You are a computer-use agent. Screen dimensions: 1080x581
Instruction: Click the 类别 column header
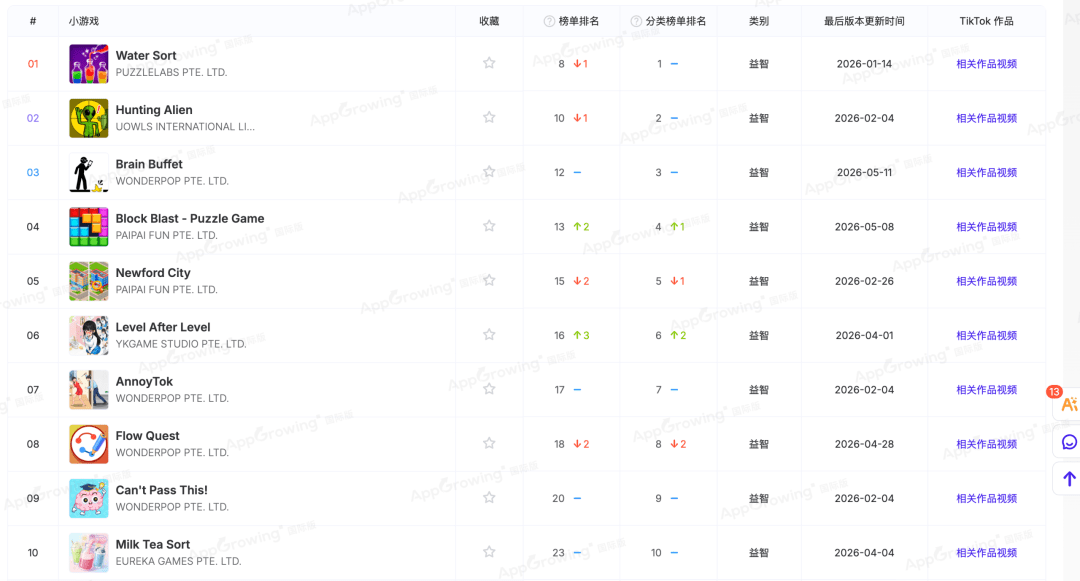click(759, 21)
